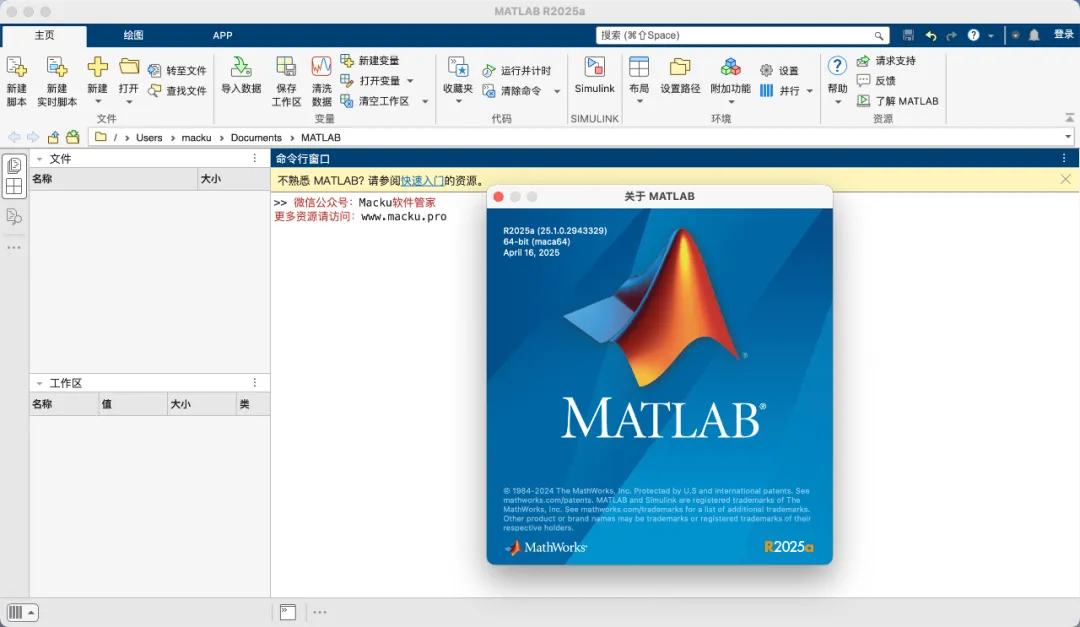Create a new variable via 新建变量

pos(370,61)
